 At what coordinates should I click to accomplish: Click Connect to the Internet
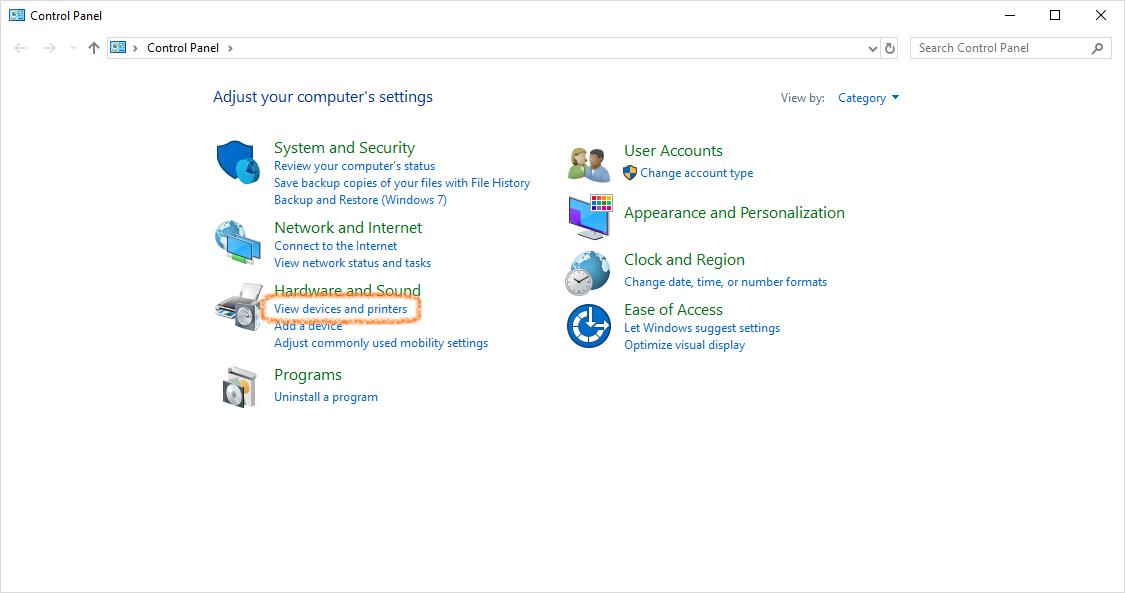click(x=335, y=245)
